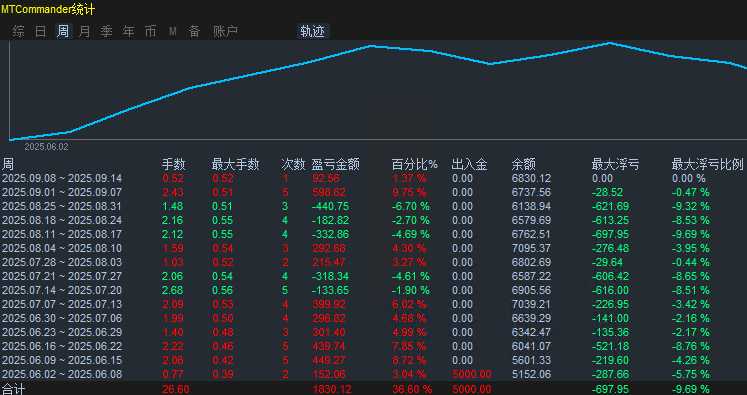Select the 日 daily statistics tab
747x395 pixels.
coord(41,32)
